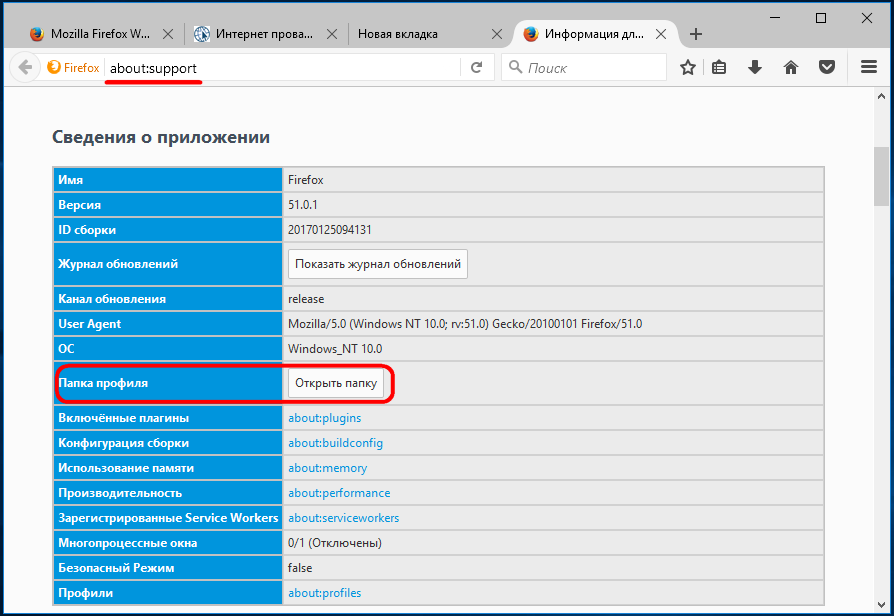Image resolution: width=894 pixels, height=616 pixels.
Task: Click the Папка профиля label
Action: coord(103,383)
